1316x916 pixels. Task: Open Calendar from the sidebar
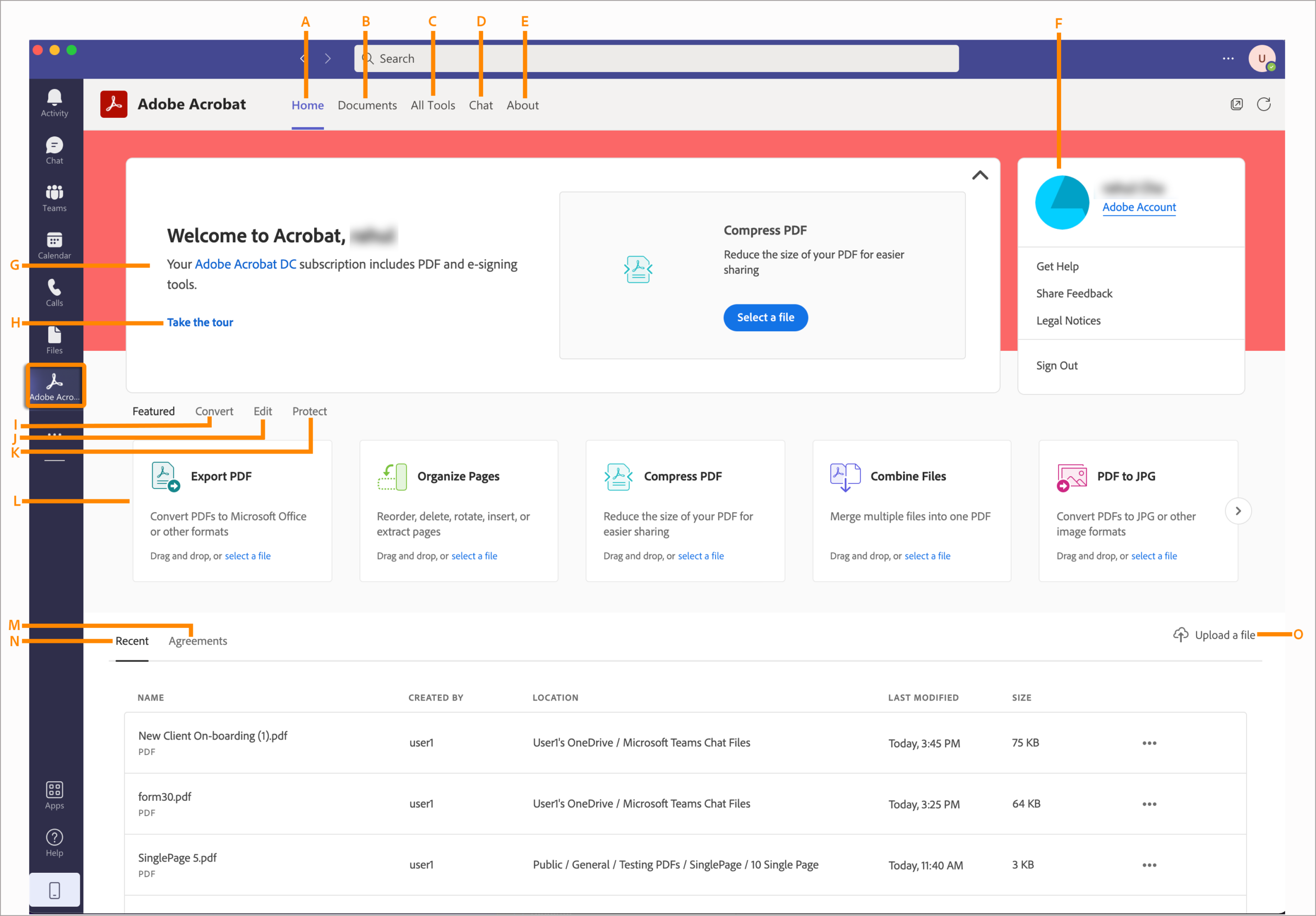54,245
